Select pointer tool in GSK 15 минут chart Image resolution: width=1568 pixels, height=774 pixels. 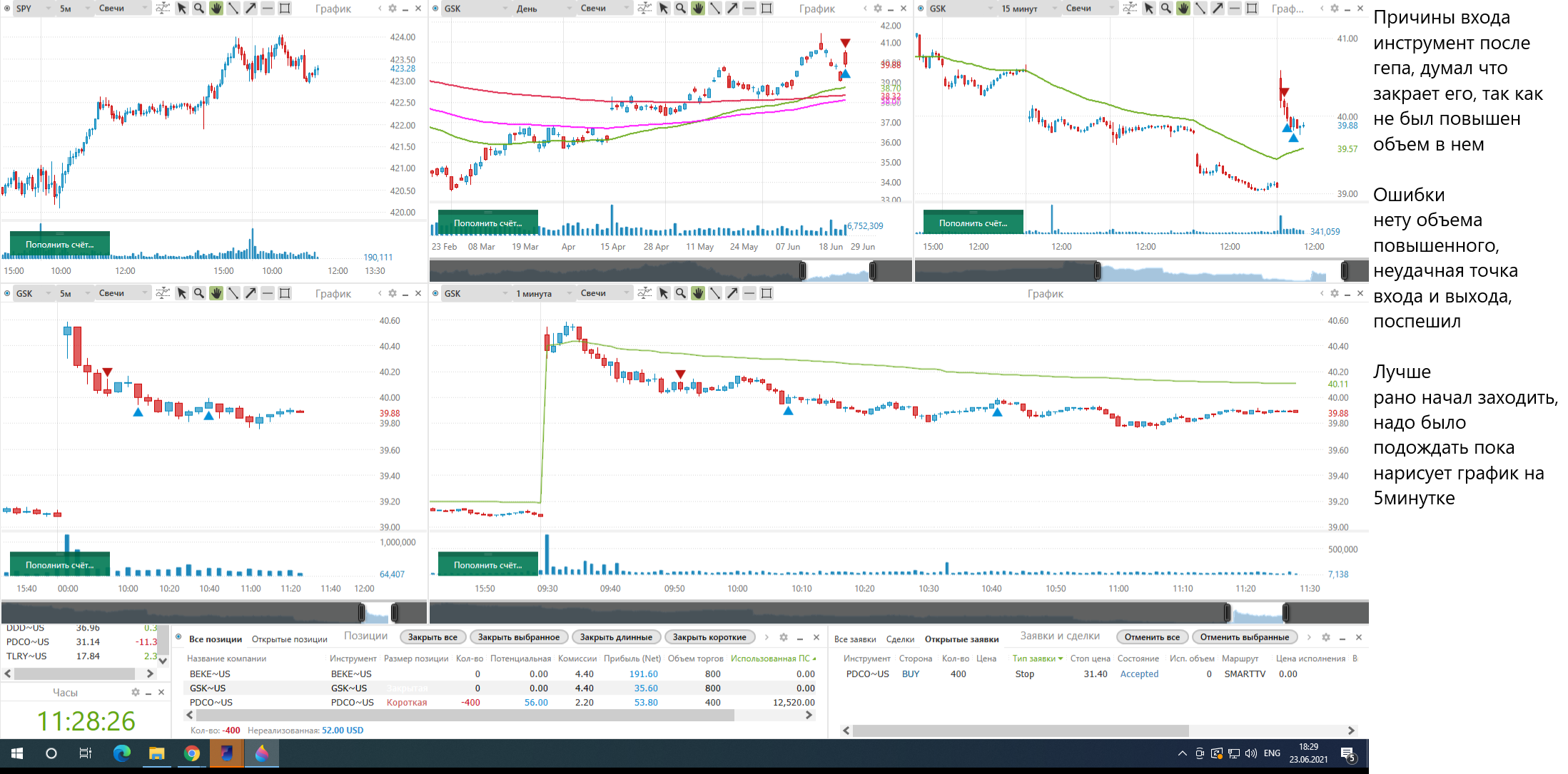pyautogui.click(x=1149, y=9)
